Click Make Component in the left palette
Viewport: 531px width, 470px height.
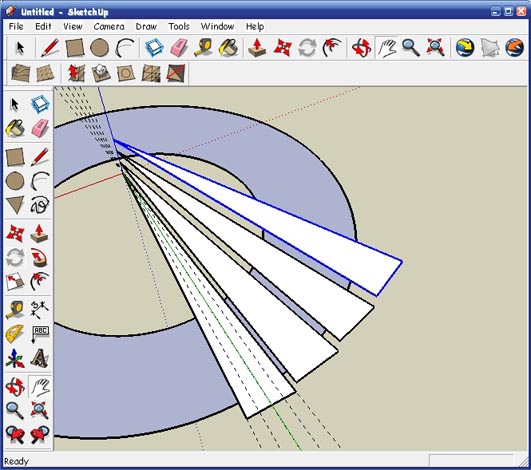pos(40,105)
